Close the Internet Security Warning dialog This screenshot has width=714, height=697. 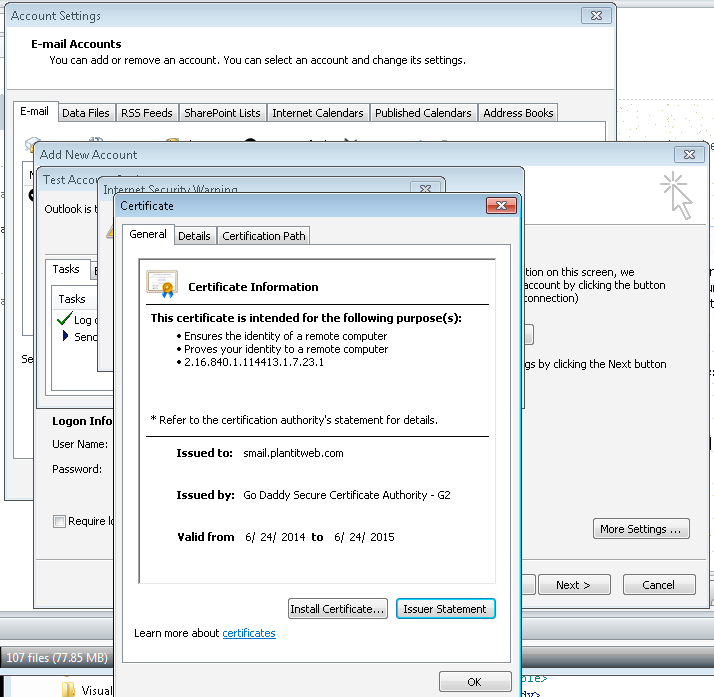coord(425,188)
